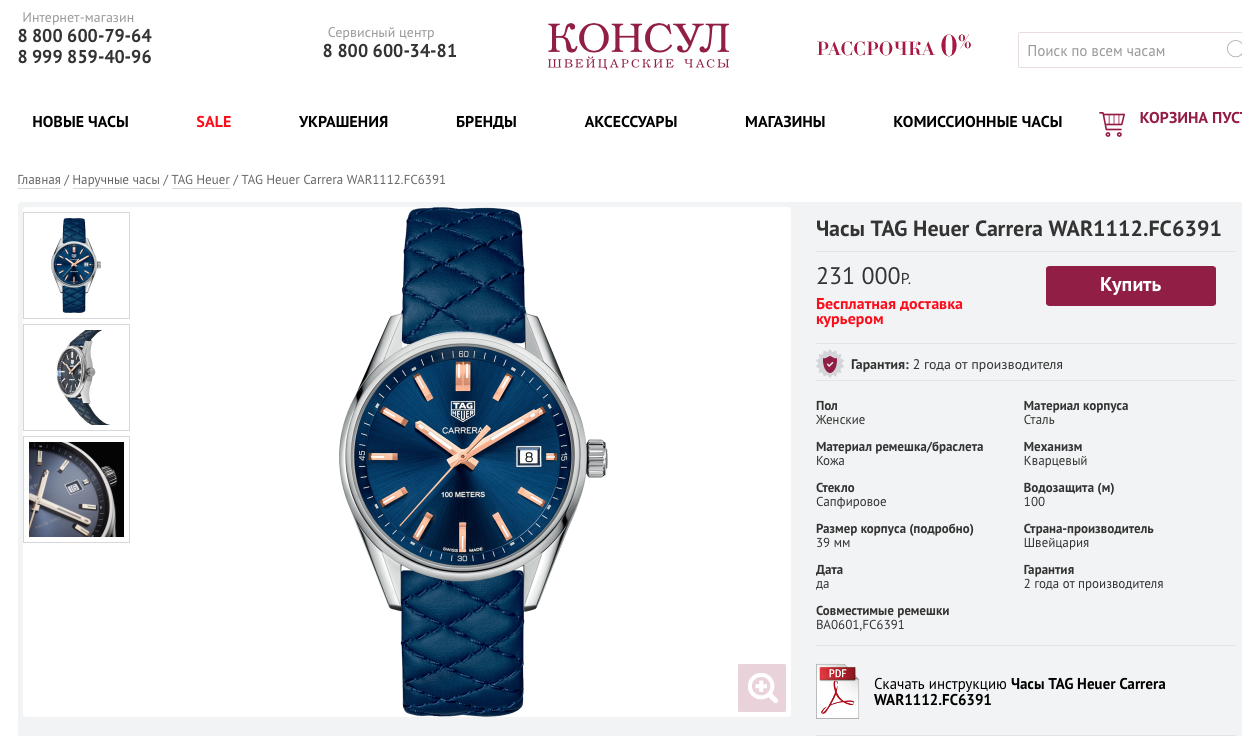Click the Купить button
The width and height of the screenshot is (1242, 736).
pyautogui.click(x=1131, y=285)
